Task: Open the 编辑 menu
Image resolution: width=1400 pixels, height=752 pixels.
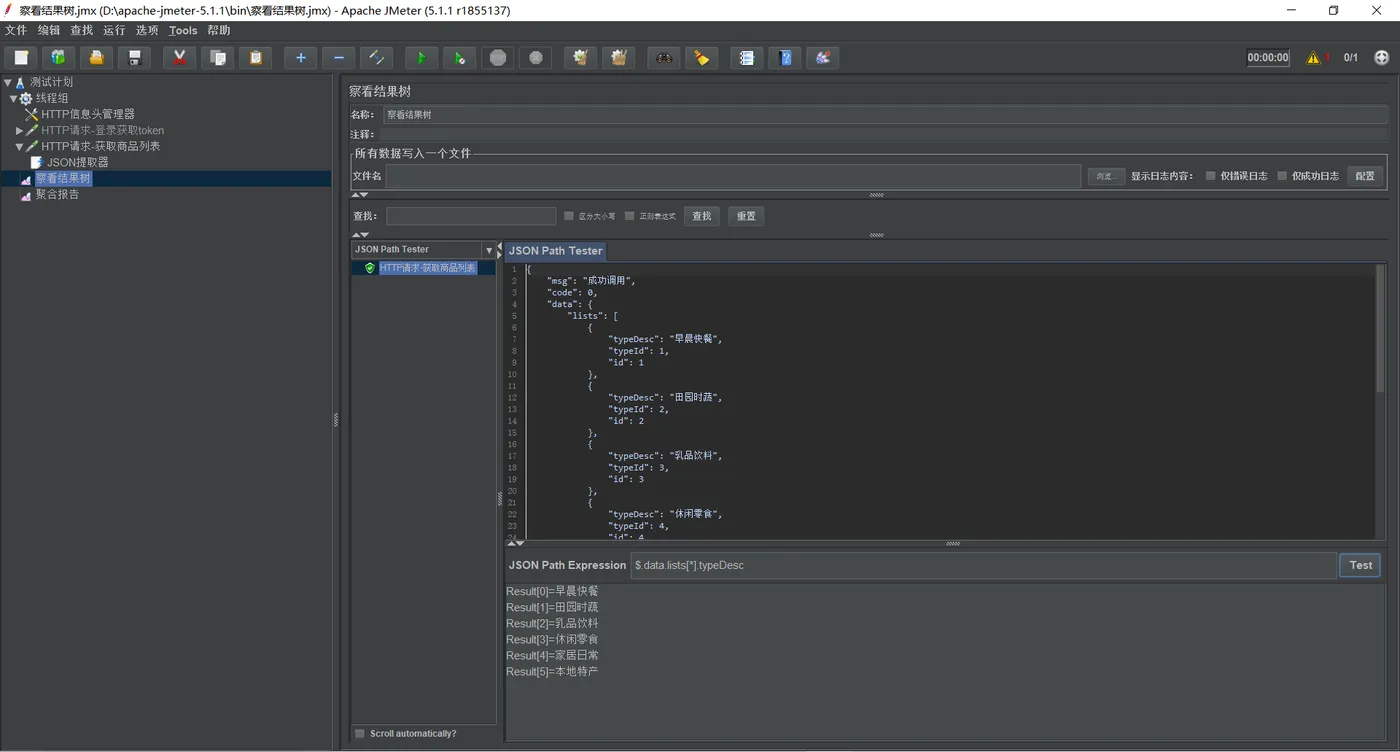Action: pyautogui.click(x=49, y=31)
